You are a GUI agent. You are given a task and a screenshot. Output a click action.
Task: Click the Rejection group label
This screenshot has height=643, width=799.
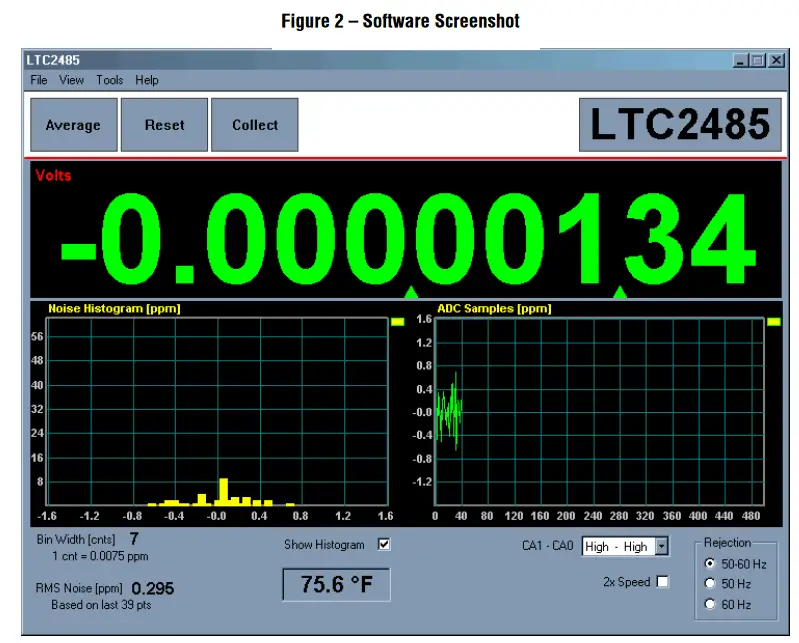click(727, 543)
